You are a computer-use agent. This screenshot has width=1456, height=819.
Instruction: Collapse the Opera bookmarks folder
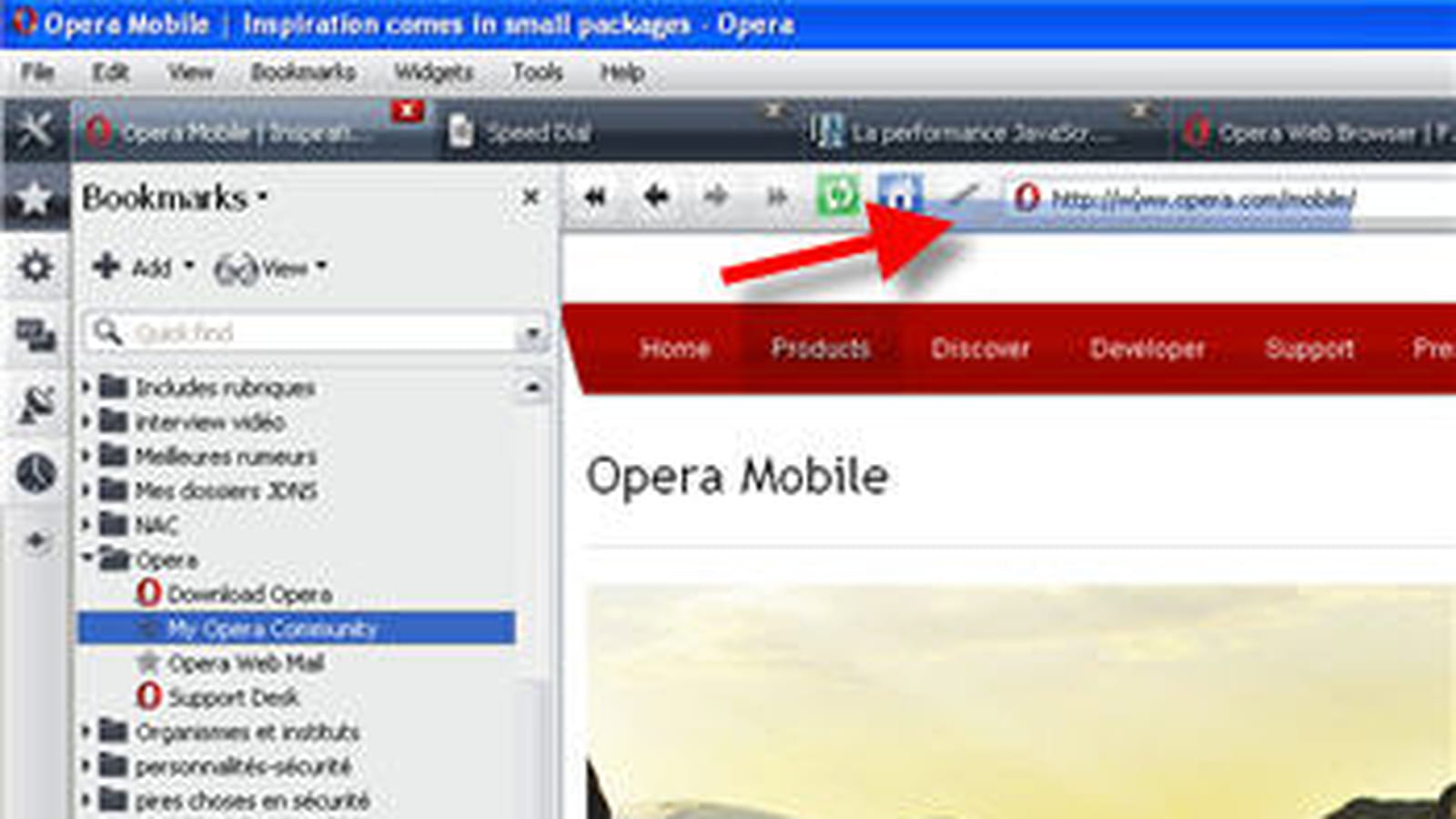pyautogui.click(x=86, y=558)
